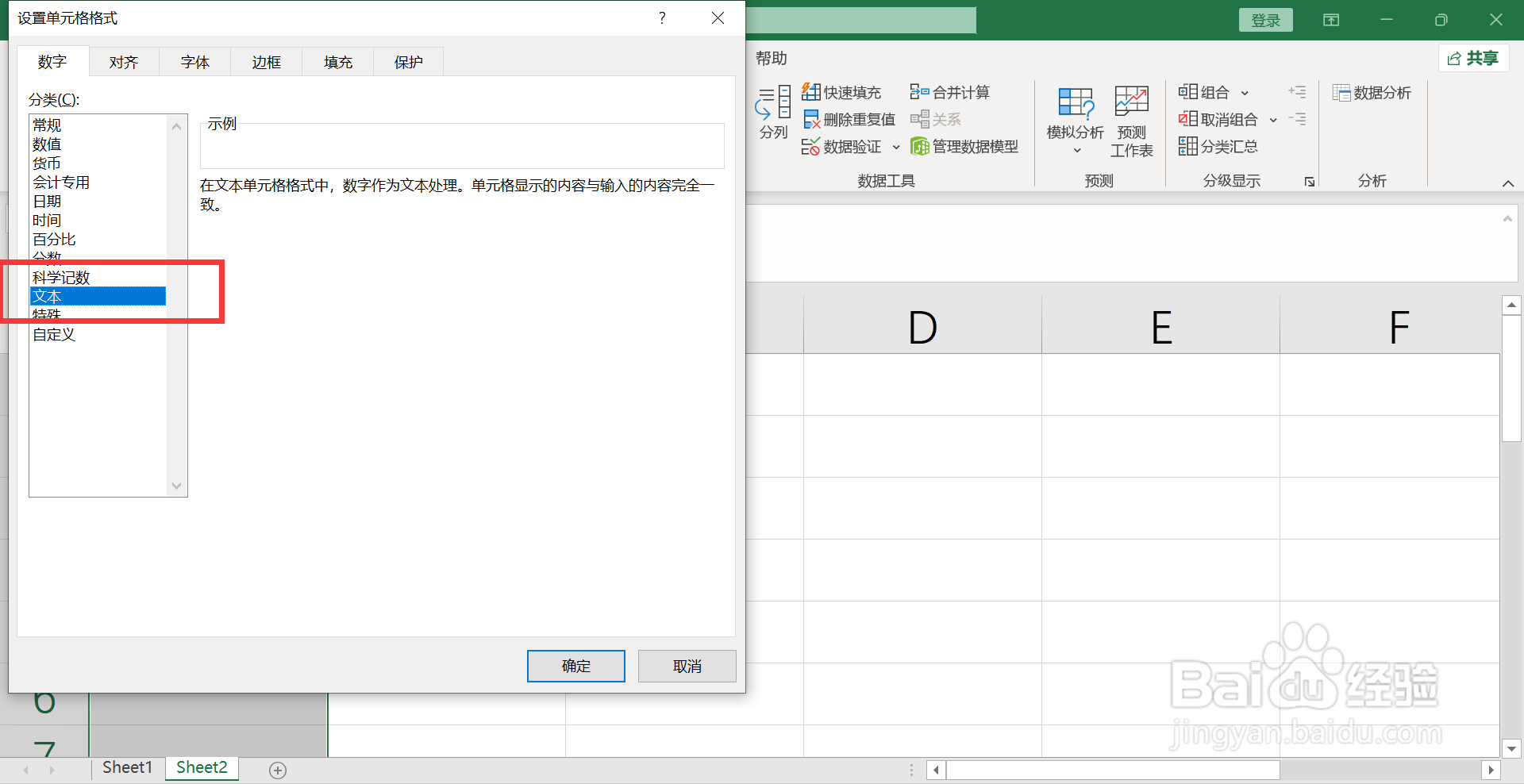Click the dialog help question mark
The height and width of the screenshot is (784, 1524).
click(662, 17)
